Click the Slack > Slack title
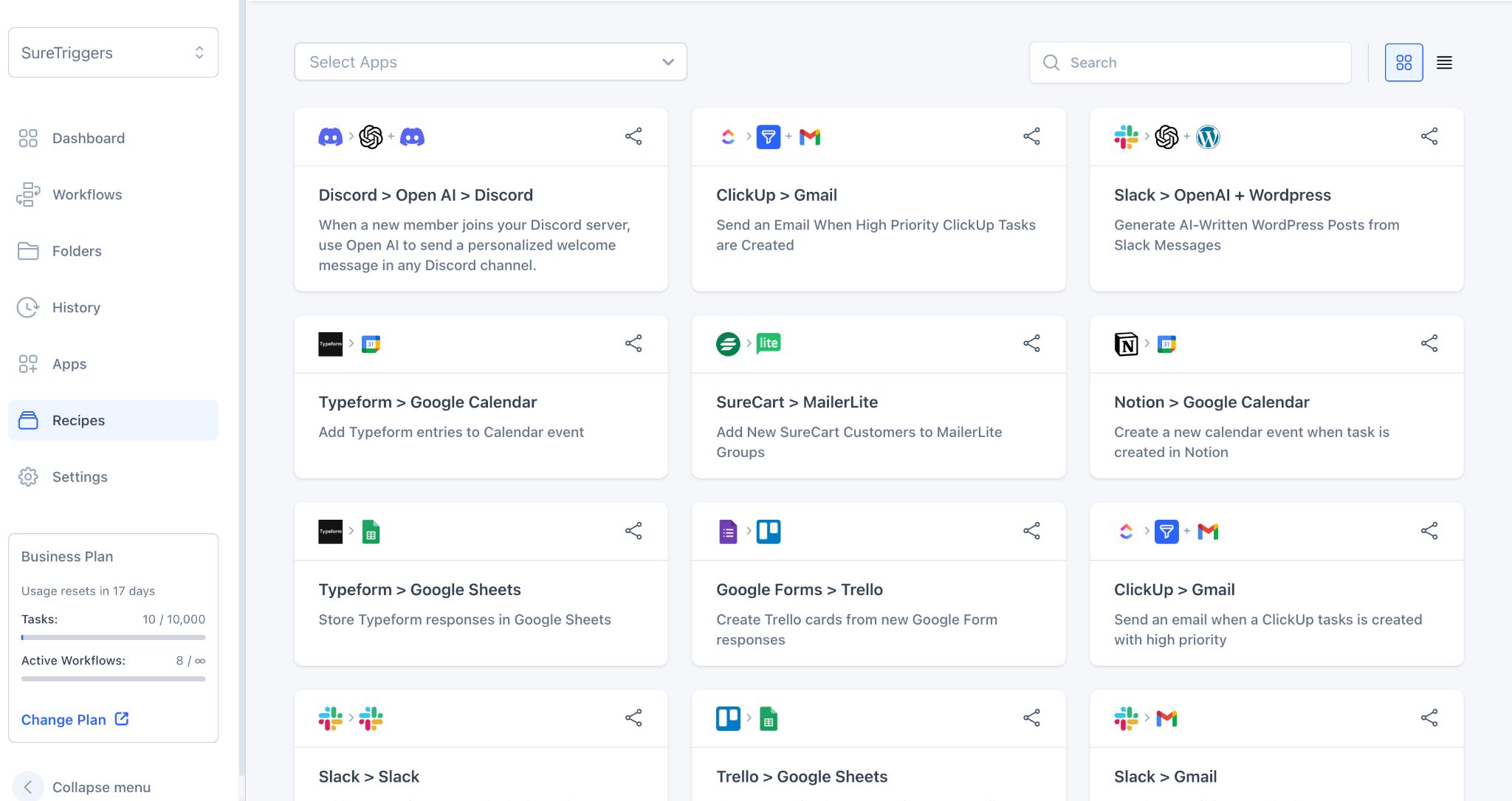This screenshot has height=801, width=1512. click(x=368, y=777)
